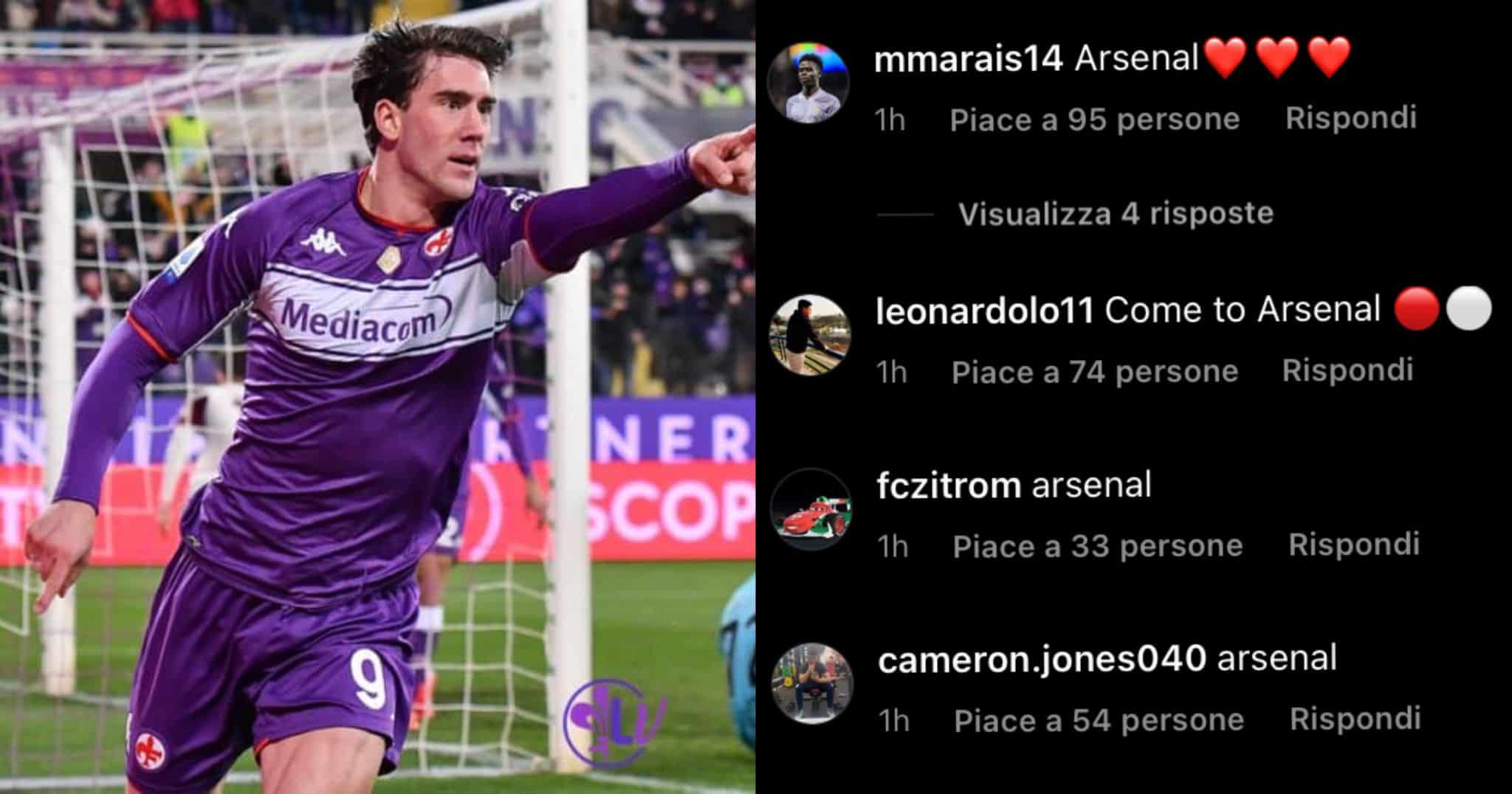Reply to leonardolo11's comment with Rispondi

pos(1348,370)
